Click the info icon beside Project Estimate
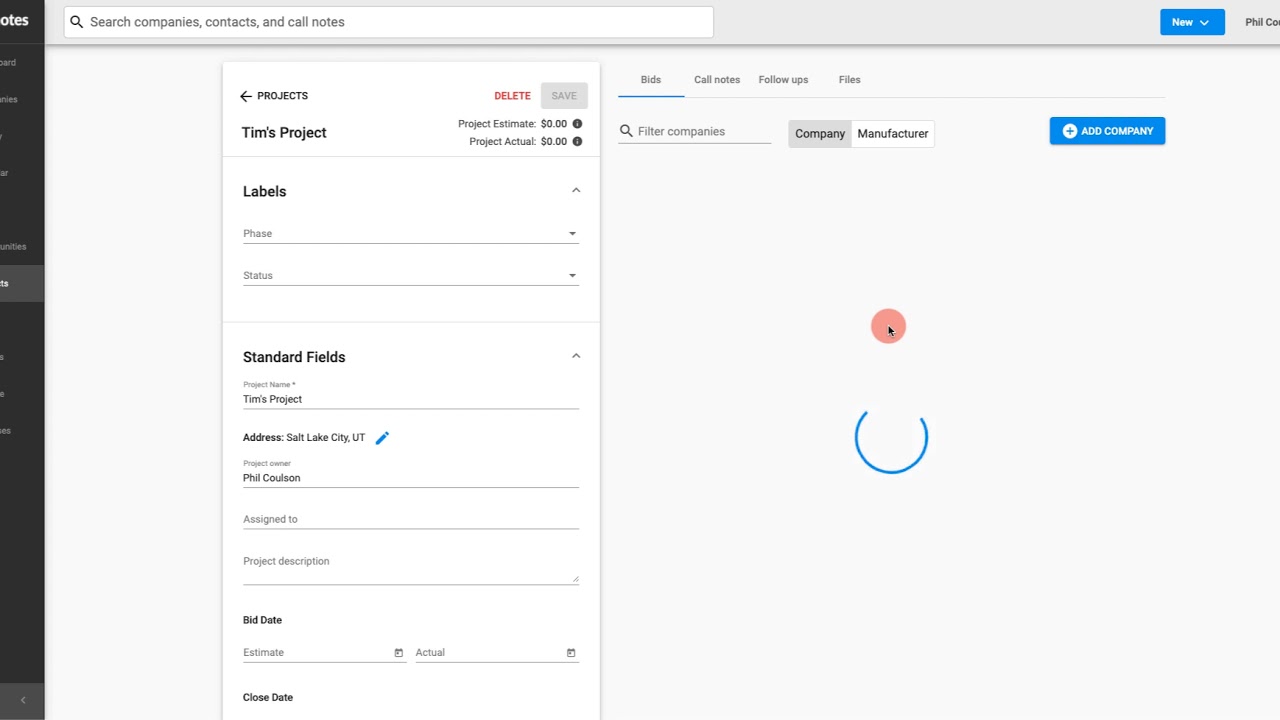The image size is (1280, 720). pos(577,124)
